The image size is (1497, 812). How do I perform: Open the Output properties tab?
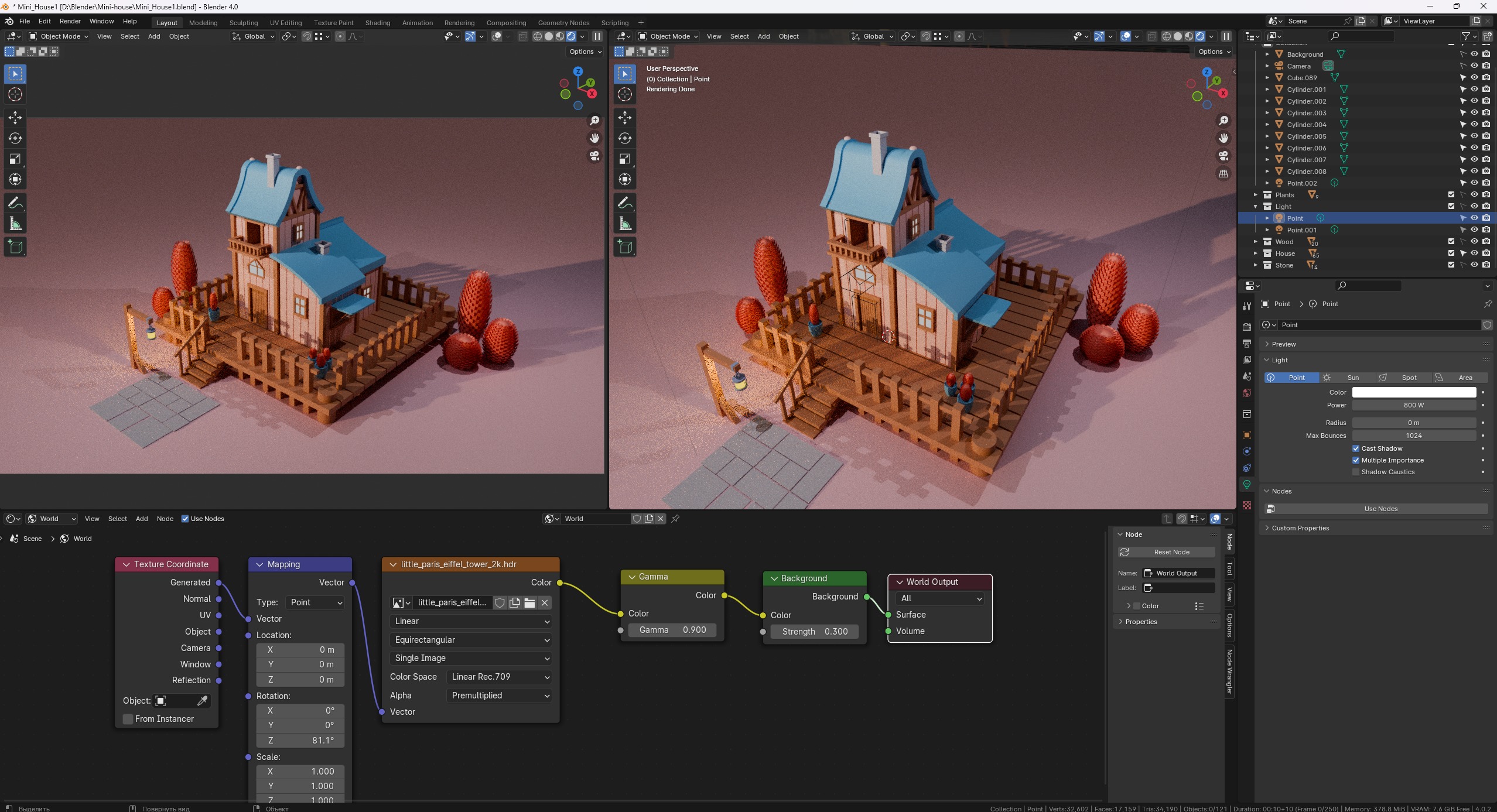pyautogui.click(x=1247, y=343)
